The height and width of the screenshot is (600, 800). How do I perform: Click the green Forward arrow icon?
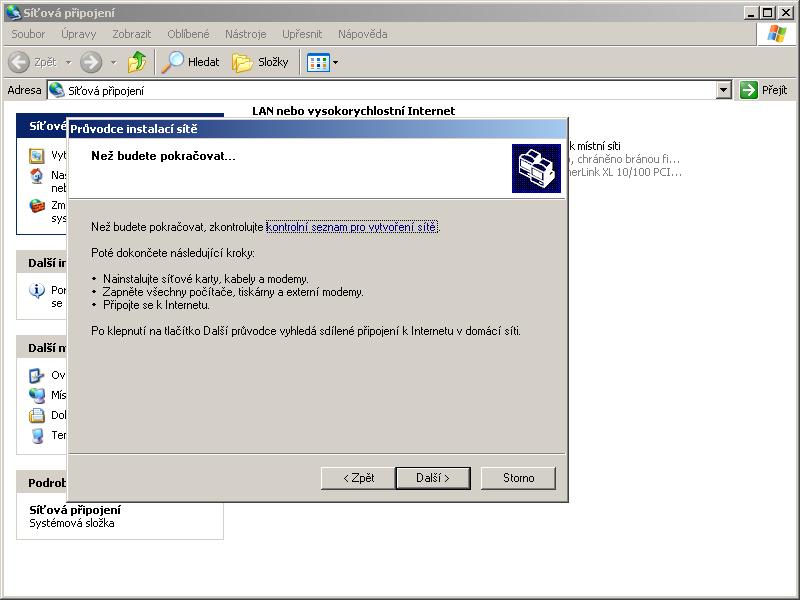[x=91, y=62]
